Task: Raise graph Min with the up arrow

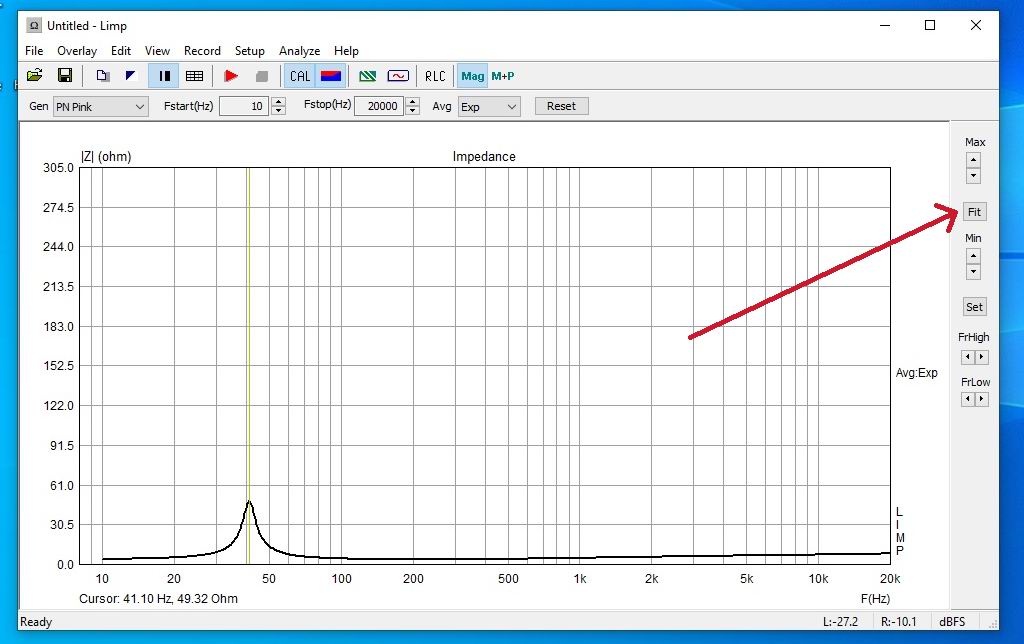Action: coord(973,256)
